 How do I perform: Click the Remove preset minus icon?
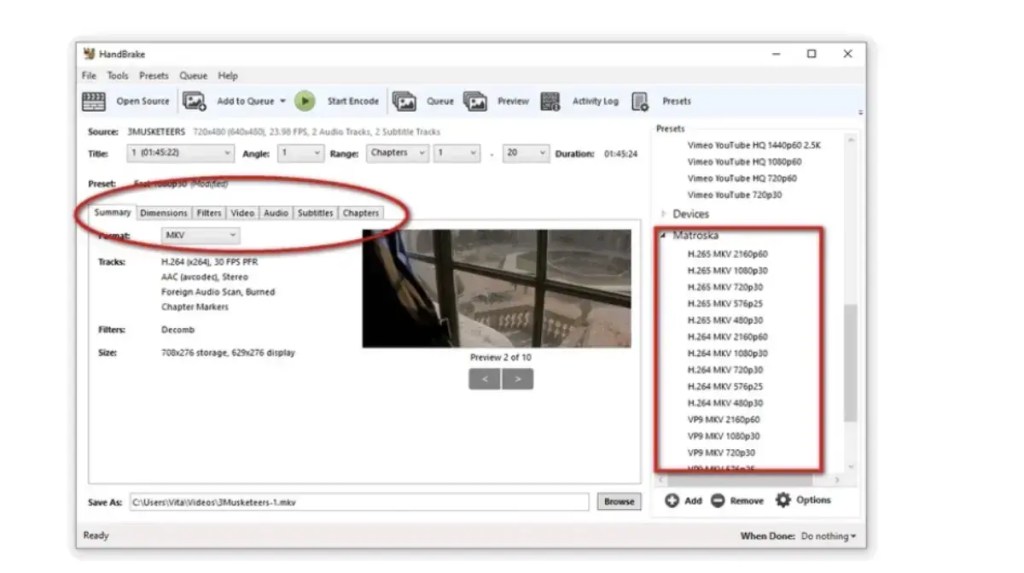pos(718,500)
